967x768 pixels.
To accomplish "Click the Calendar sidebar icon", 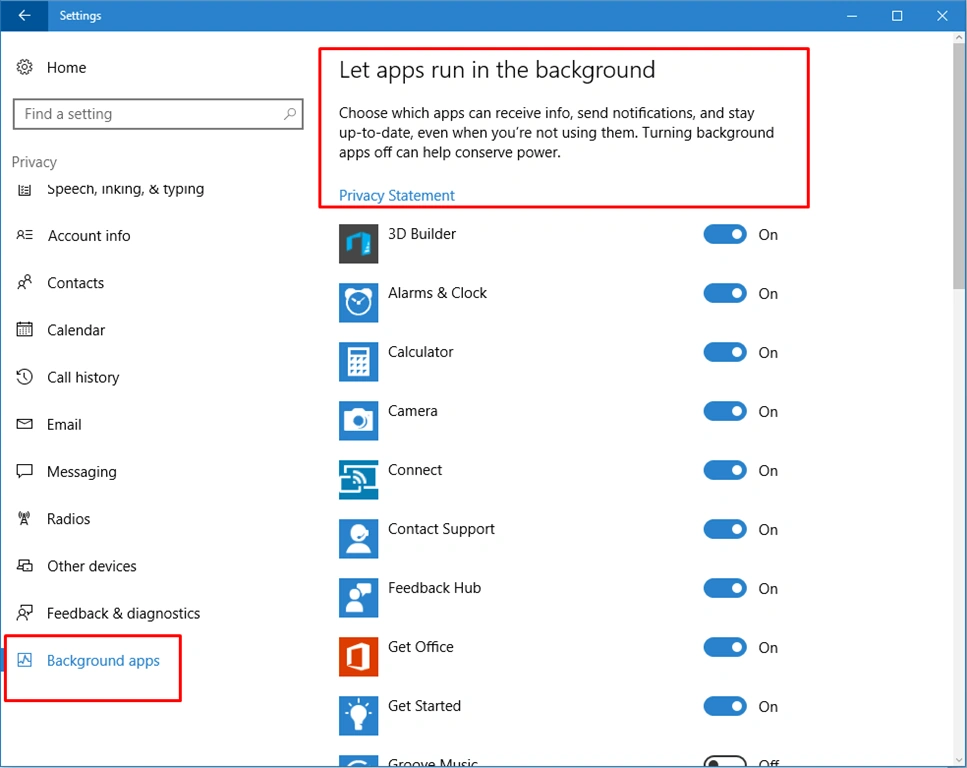I will (x=24, y=329).
